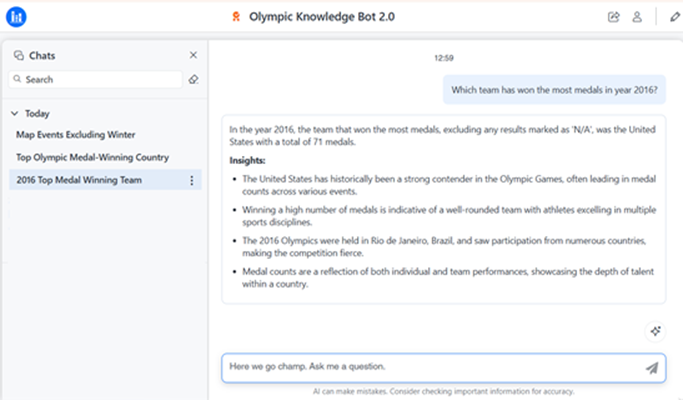Open options for 2016 Top Medal Winning Team
The height and width of the screenshot is (400, 683).
point(192,180)
